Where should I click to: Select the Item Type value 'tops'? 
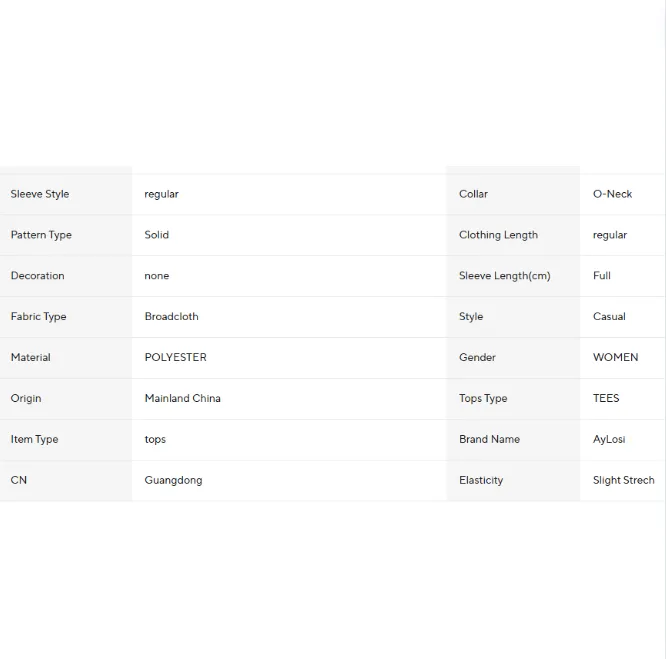[x=155, y=439]
